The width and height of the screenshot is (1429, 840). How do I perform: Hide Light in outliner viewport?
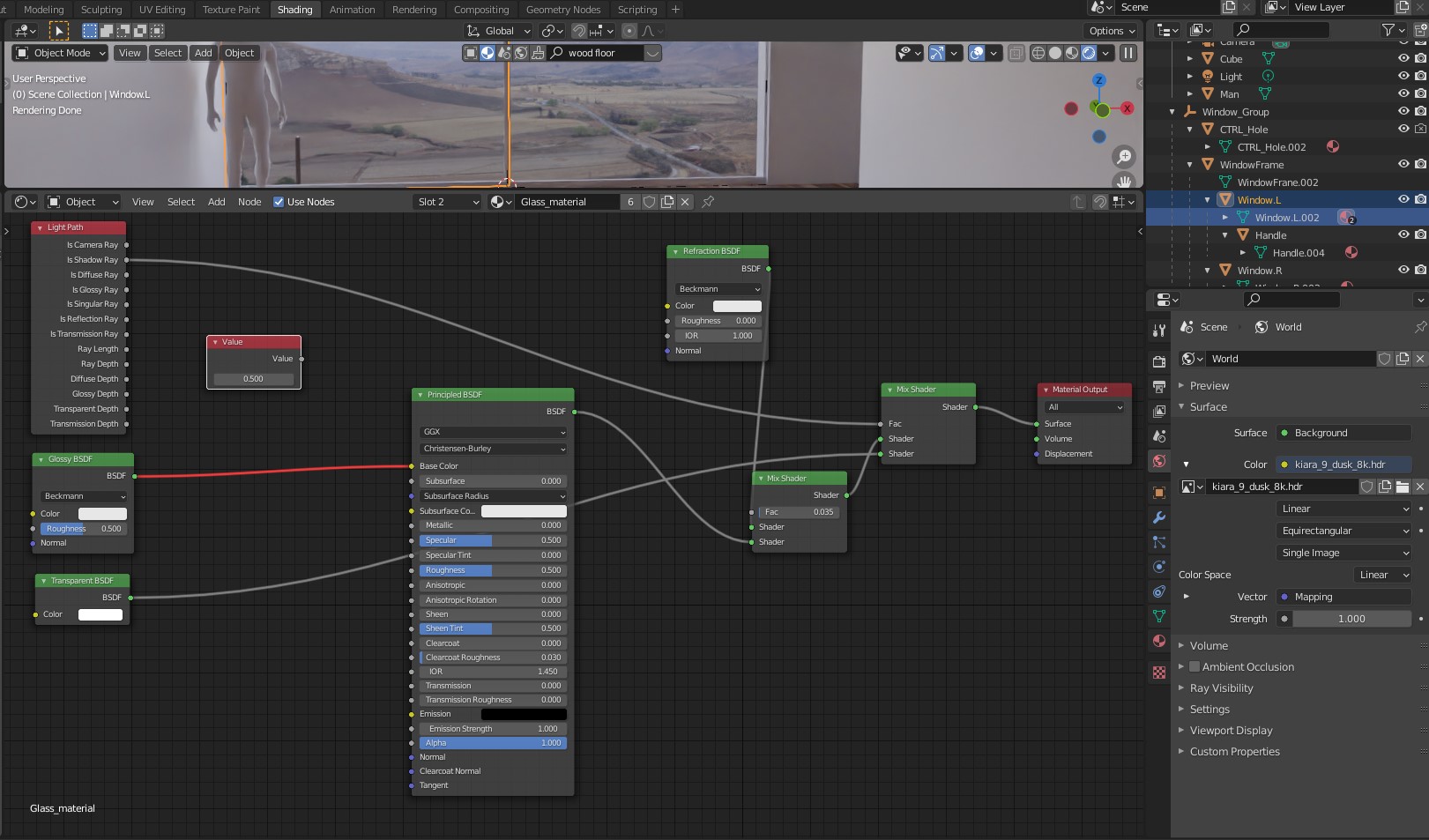click(1403, 76)
